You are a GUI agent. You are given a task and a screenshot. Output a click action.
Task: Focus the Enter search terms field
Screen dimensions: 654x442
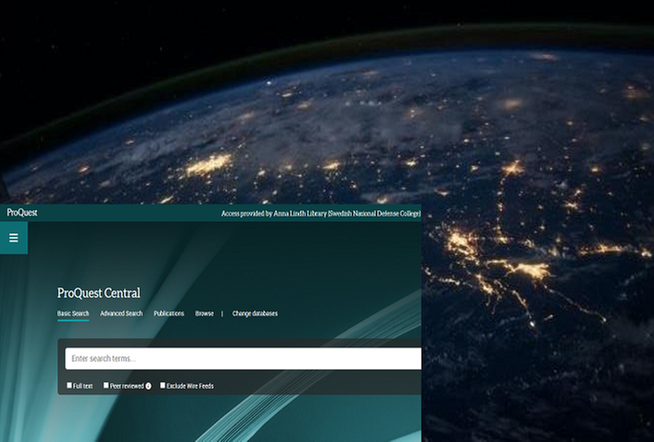[x=243, y=359]
